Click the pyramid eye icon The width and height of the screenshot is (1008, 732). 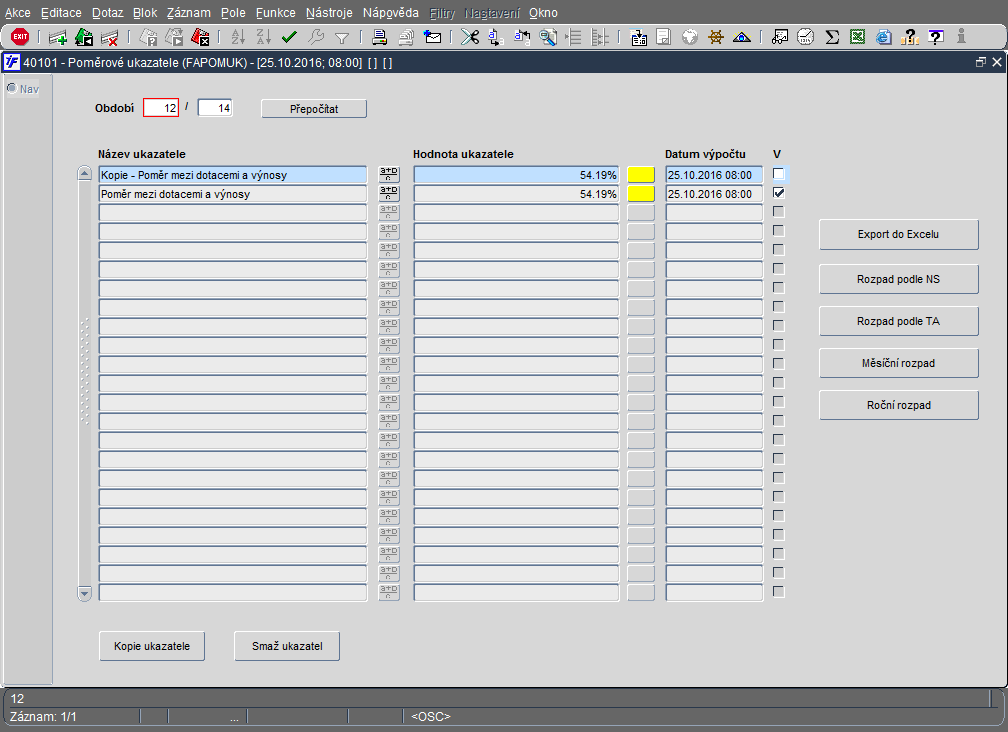(742, 37)
